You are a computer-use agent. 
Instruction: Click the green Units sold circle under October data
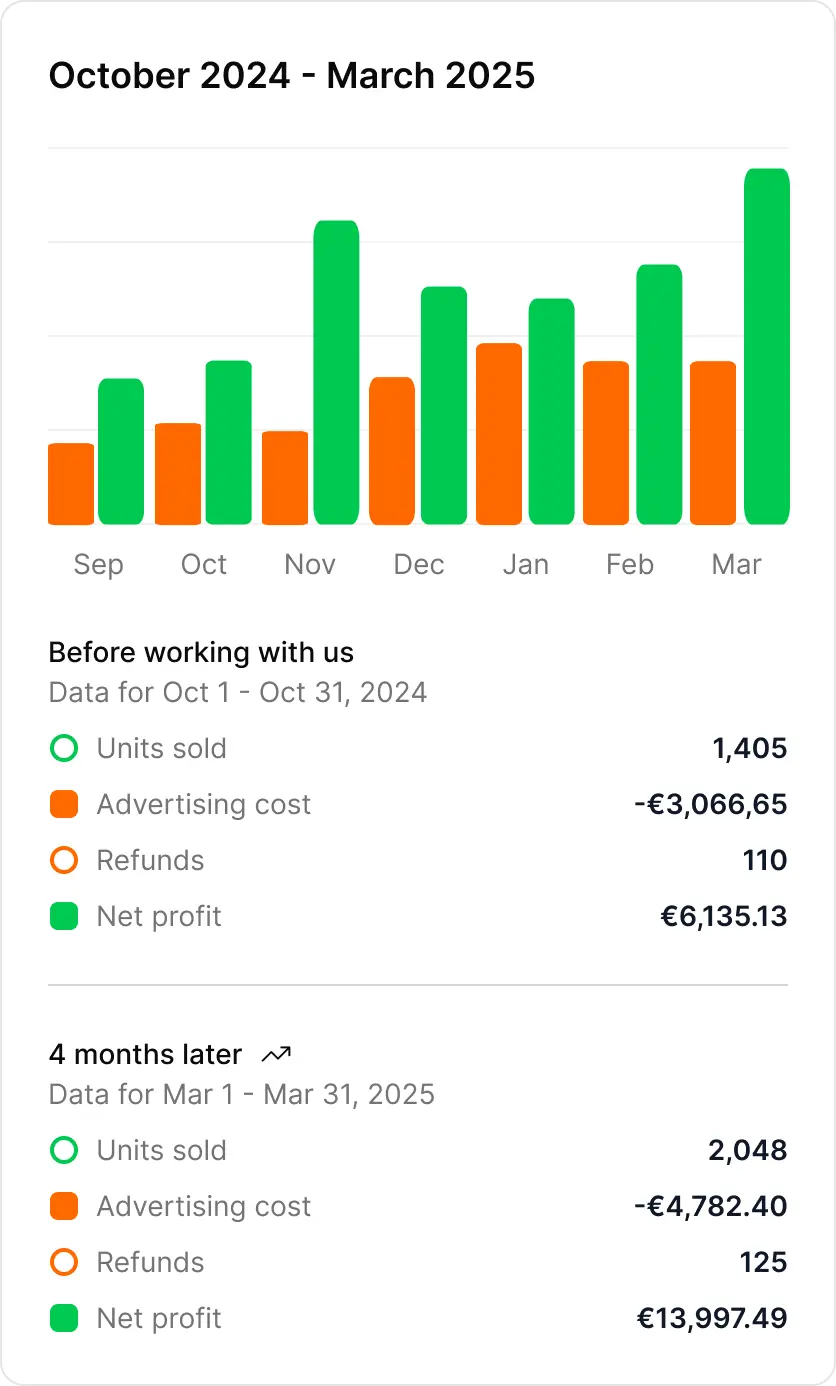pyautogui.click(x=64, y=748)
